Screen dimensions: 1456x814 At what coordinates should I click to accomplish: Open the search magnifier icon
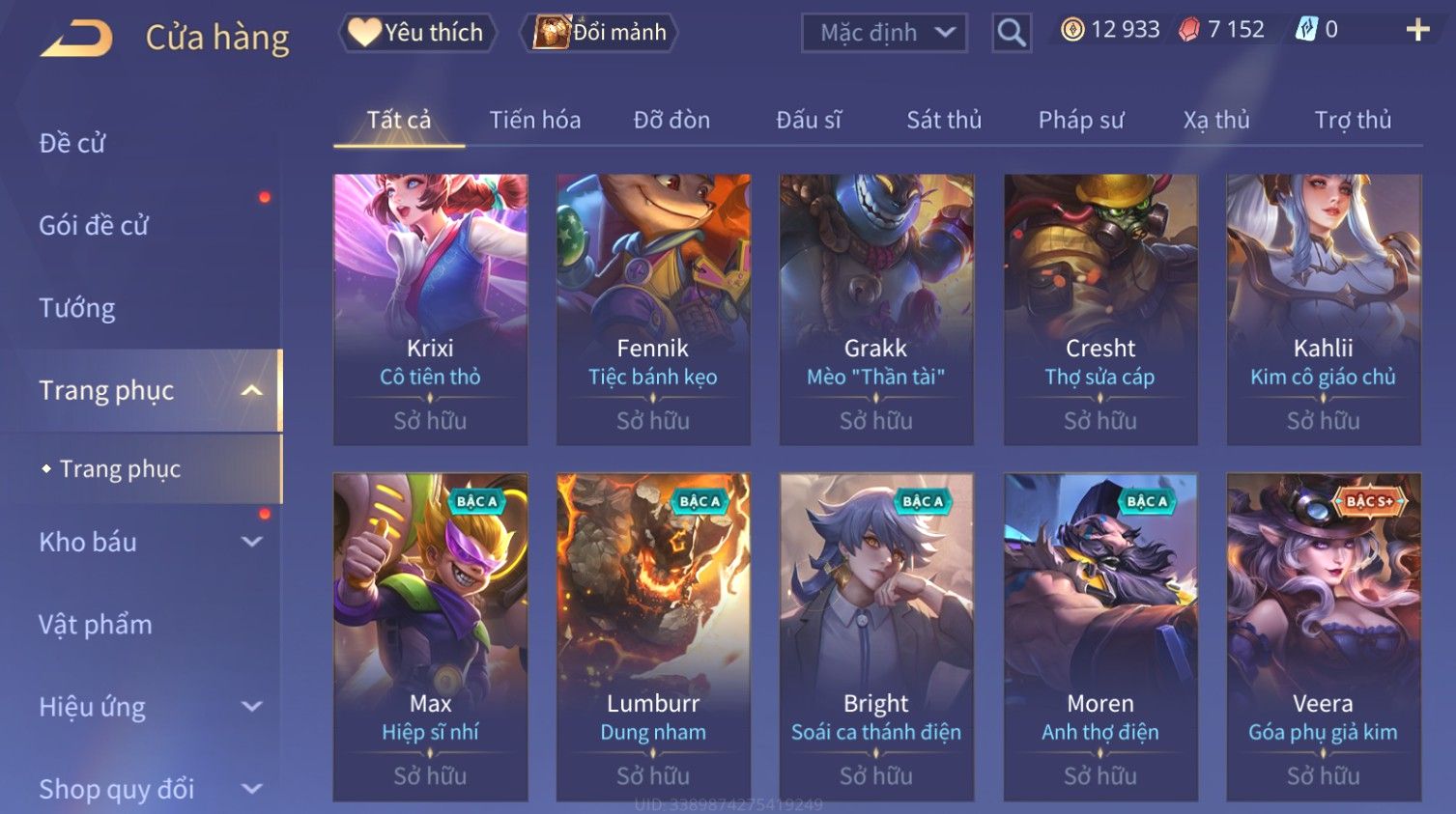pos(1012,33)
